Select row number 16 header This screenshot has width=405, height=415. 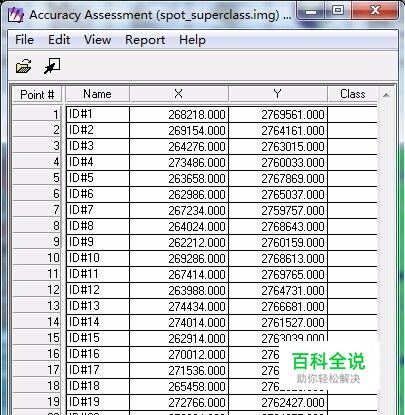37,354
